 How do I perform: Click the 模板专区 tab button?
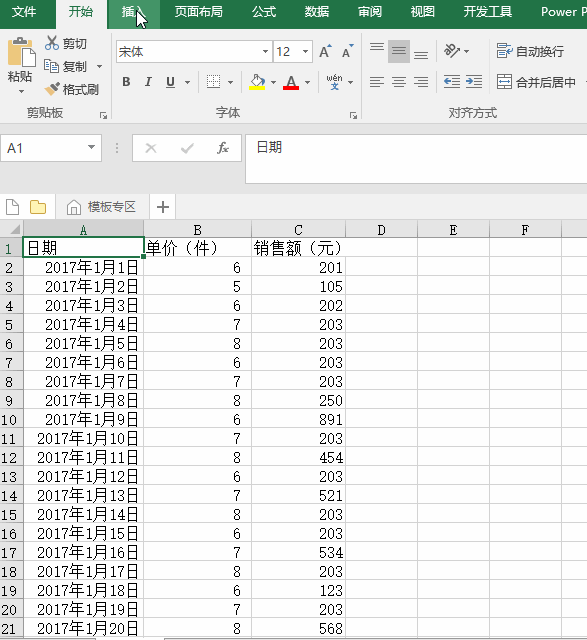point(102,207)
